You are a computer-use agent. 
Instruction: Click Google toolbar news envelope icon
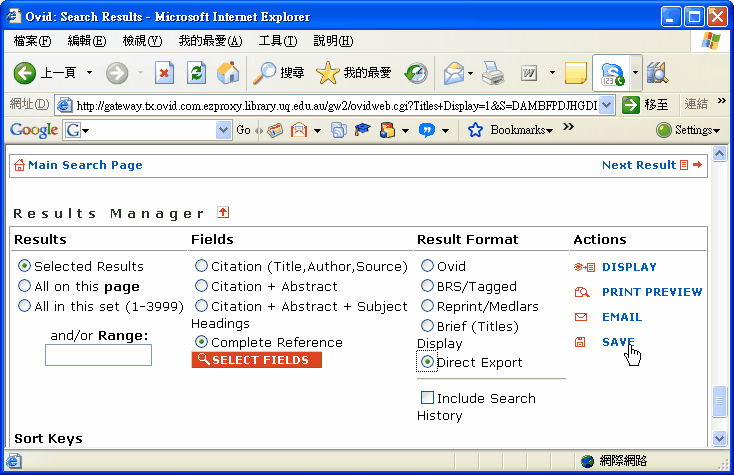coord(299,130)
